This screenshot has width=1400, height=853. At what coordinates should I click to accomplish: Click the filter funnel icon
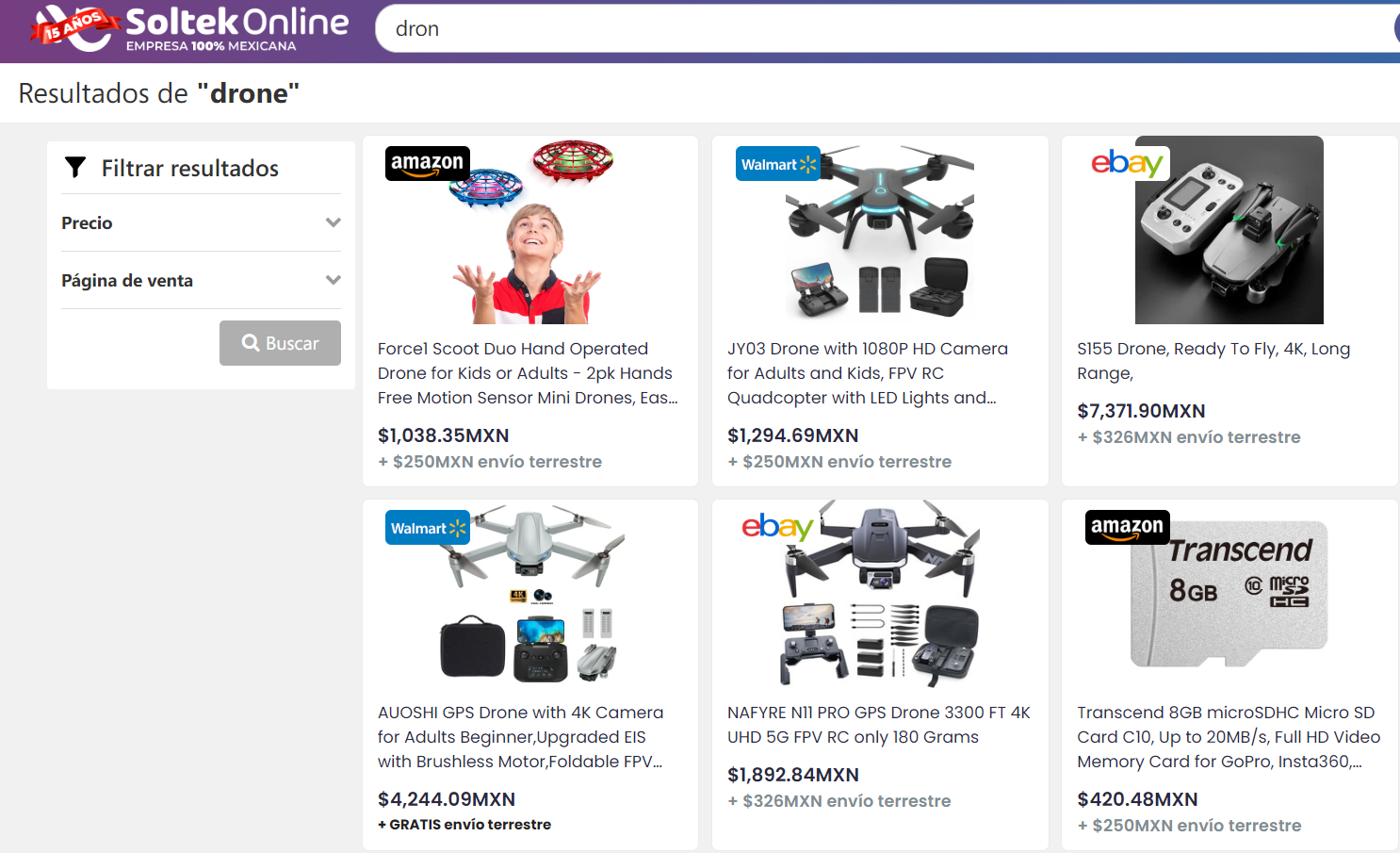75,168
